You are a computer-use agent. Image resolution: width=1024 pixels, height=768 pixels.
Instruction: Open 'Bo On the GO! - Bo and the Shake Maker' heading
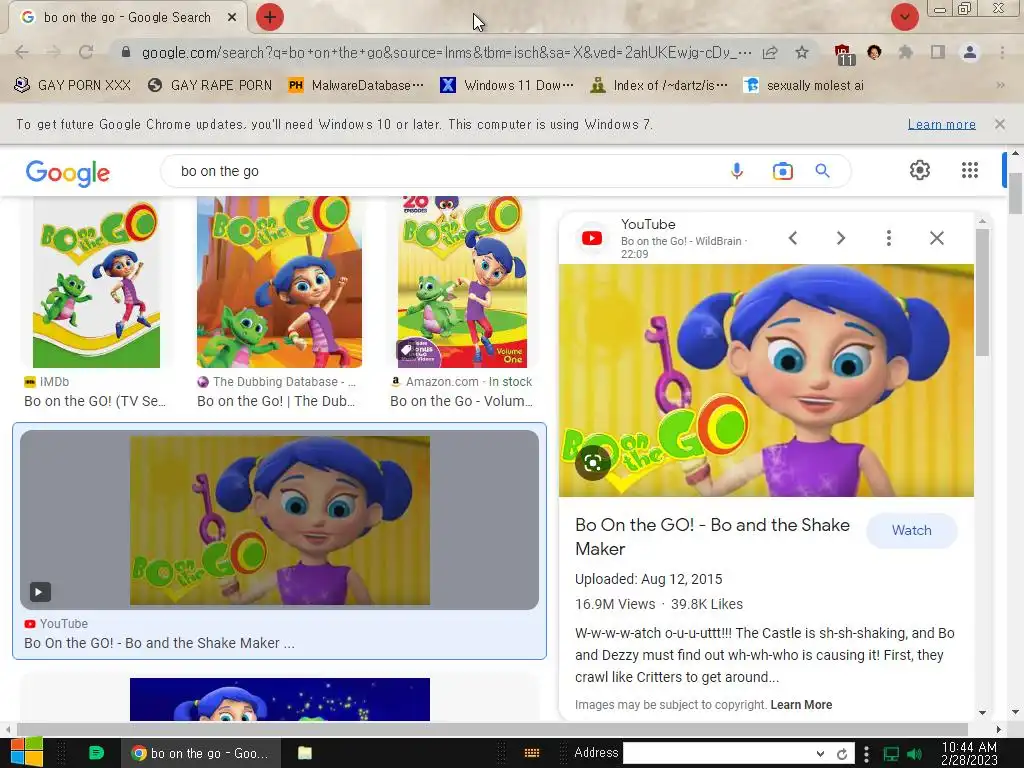point(712,537)
